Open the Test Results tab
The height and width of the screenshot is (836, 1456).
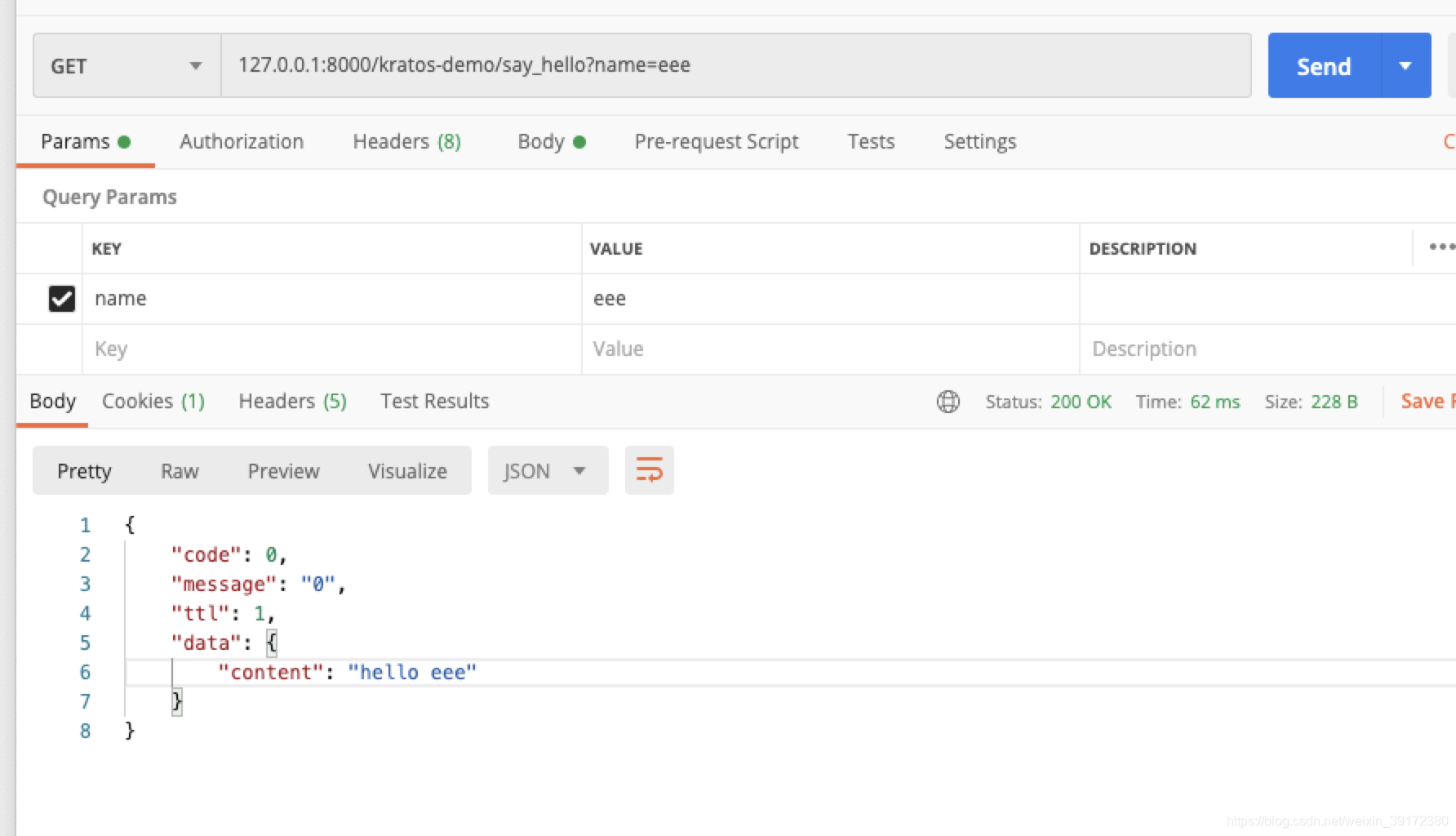[x=434, y=402]
